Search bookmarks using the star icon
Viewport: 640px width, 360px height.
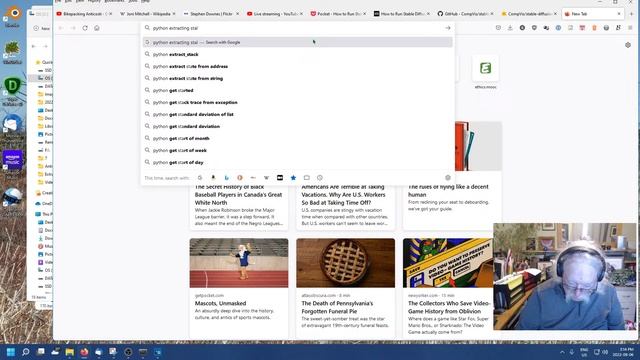293,178
